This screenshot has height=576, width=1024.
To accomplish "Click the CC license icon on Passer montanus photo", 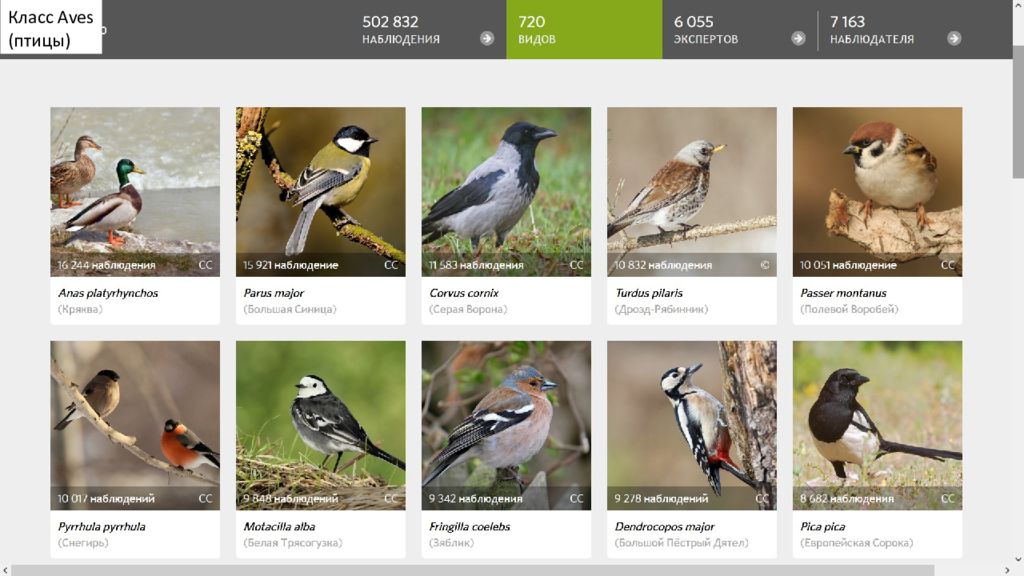I will click(x=948, y=265).
